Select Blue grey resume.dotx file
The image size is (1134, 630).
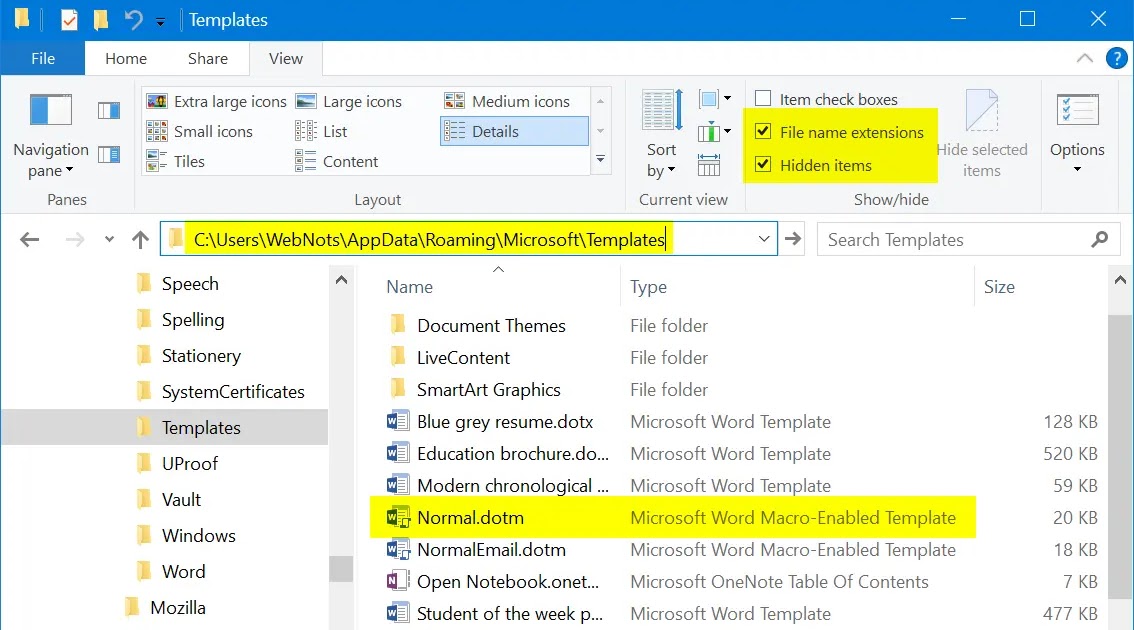tap(490, 422)
